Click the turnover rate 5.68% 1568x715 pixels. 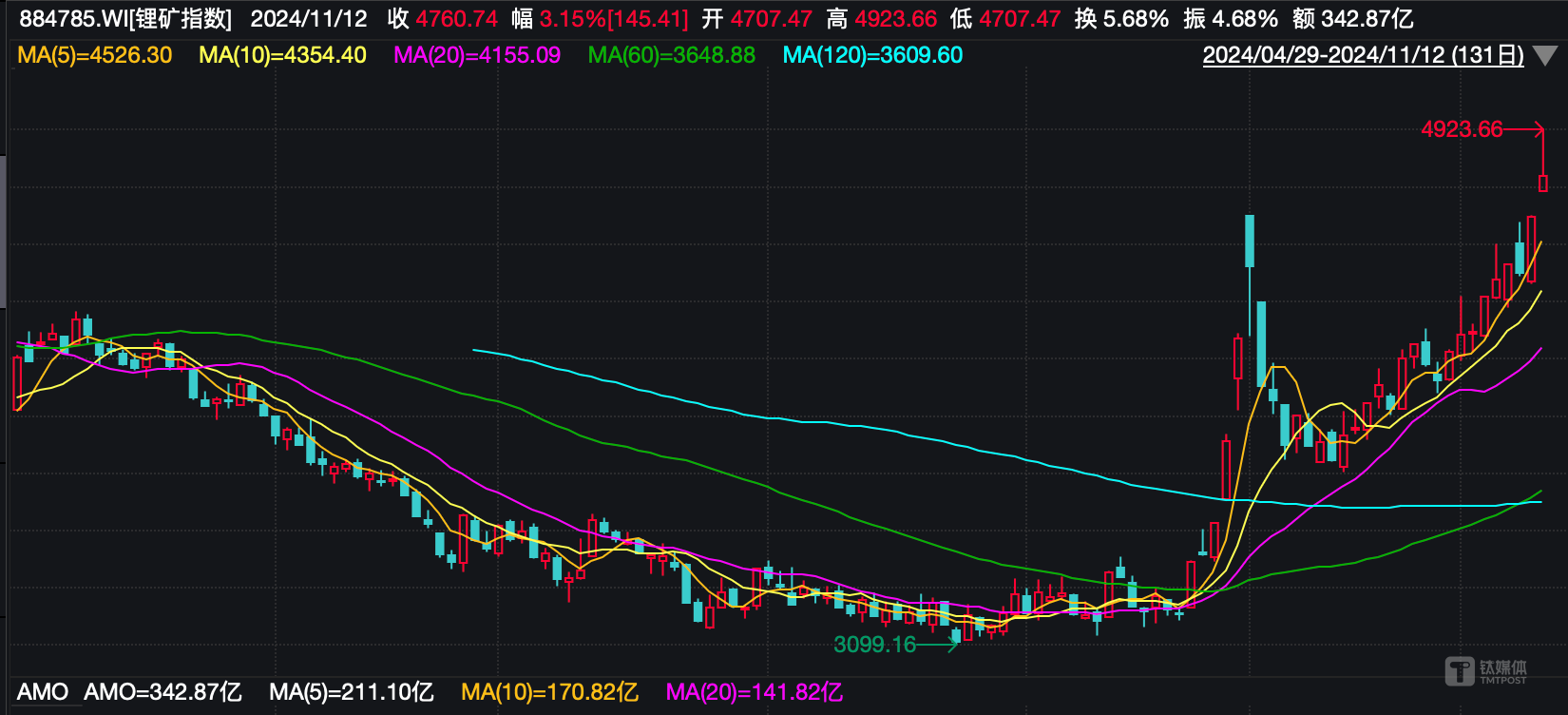pos(1136,19)
